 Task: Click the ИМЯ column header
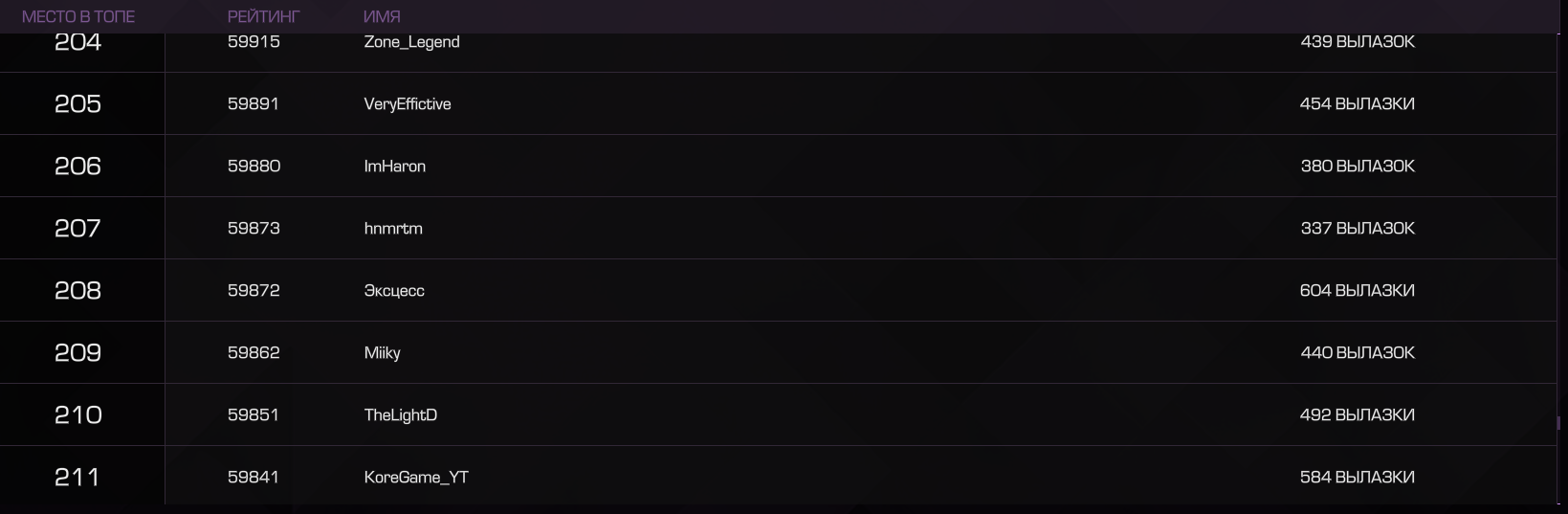[382, 16]
